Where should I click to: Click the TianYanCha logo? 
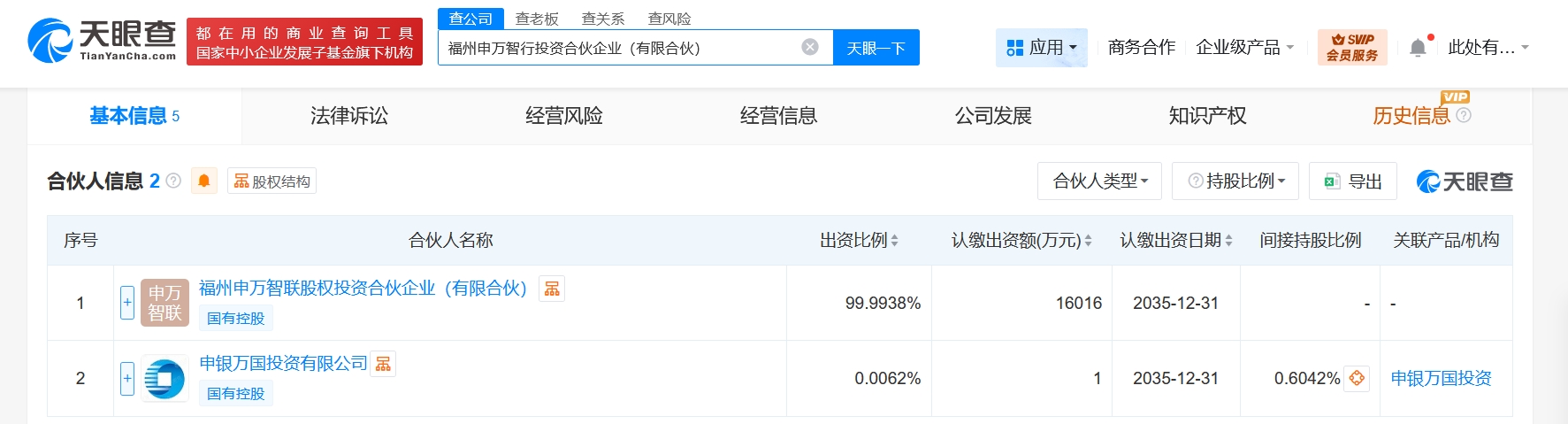click(x=102, y=41)
